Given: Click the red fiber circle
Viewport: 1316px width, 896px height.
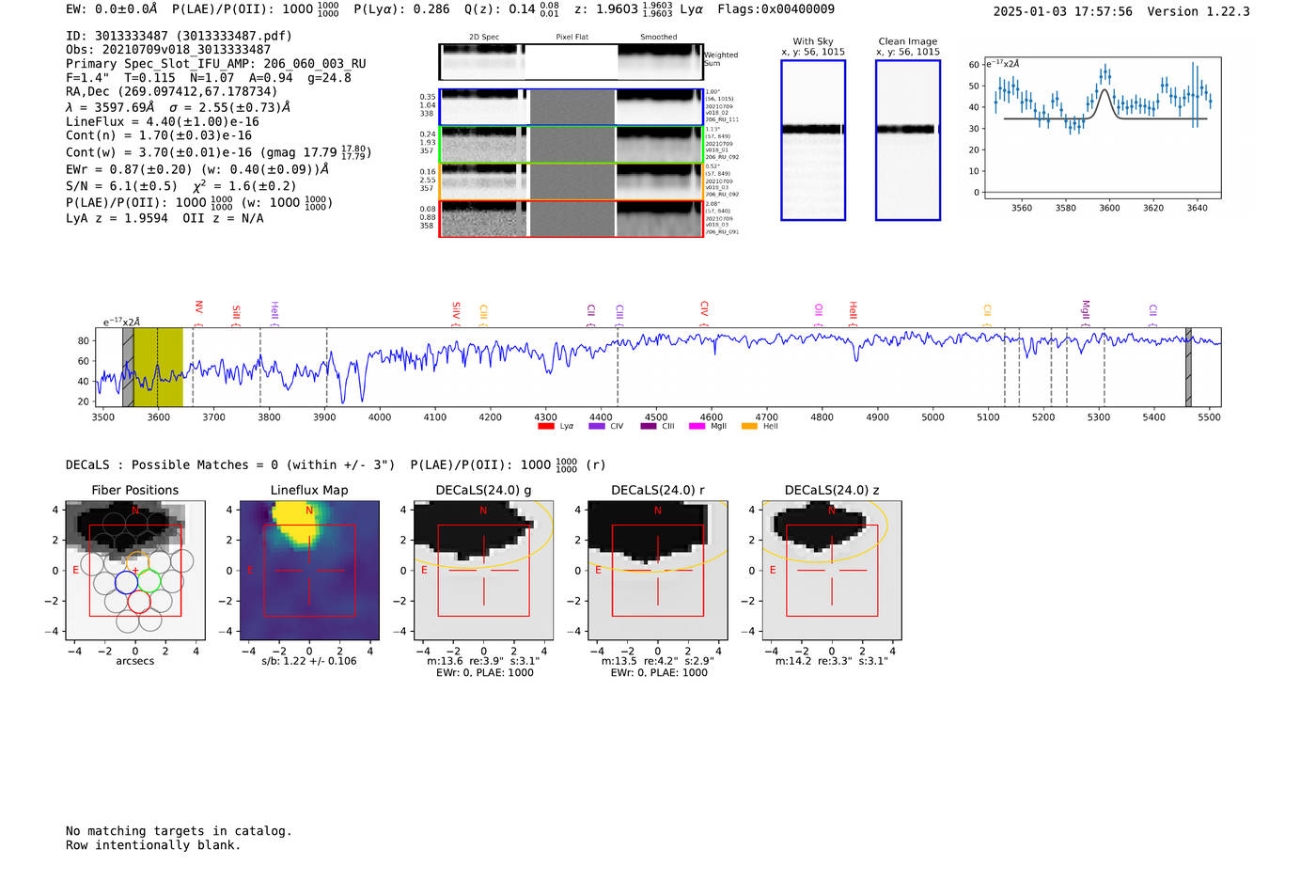Looking at the screenshot, I should point(138,602).
